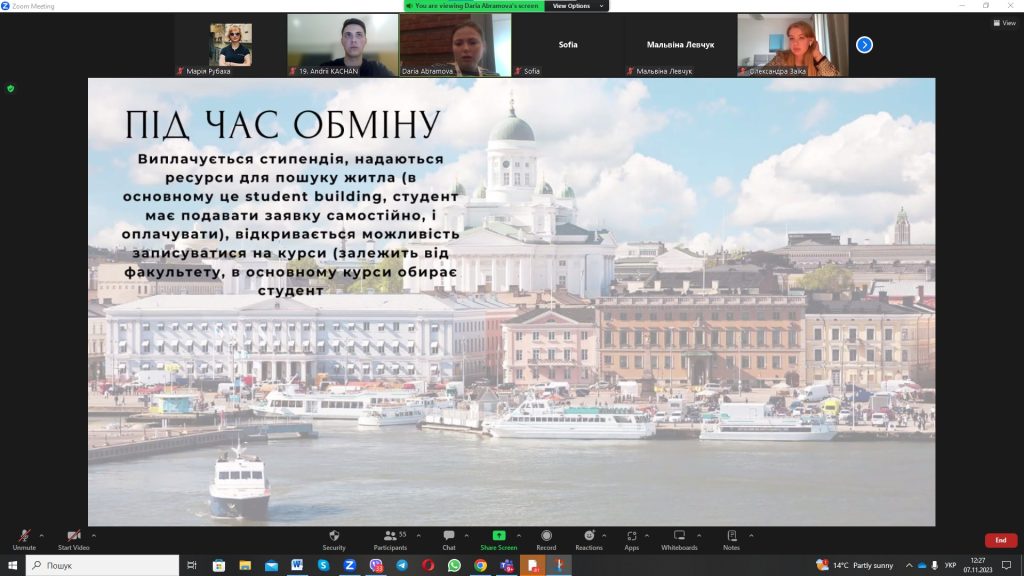The height and width of the screenshot is (576, 1024).
Task: Click the red End meeting button
Action: (1000, 540)
